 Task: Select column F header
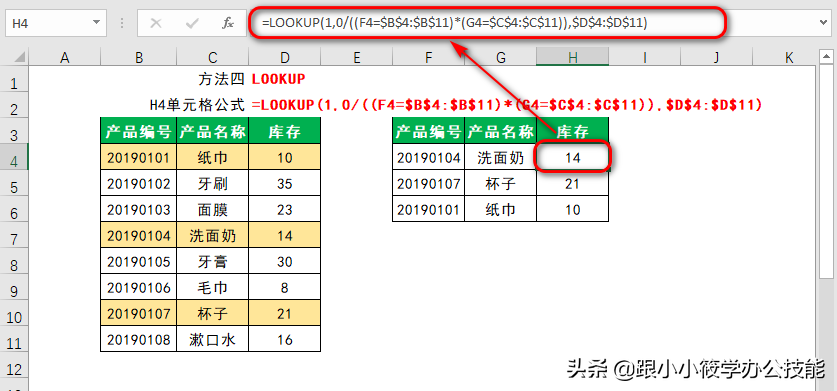[x=429, y=57]
